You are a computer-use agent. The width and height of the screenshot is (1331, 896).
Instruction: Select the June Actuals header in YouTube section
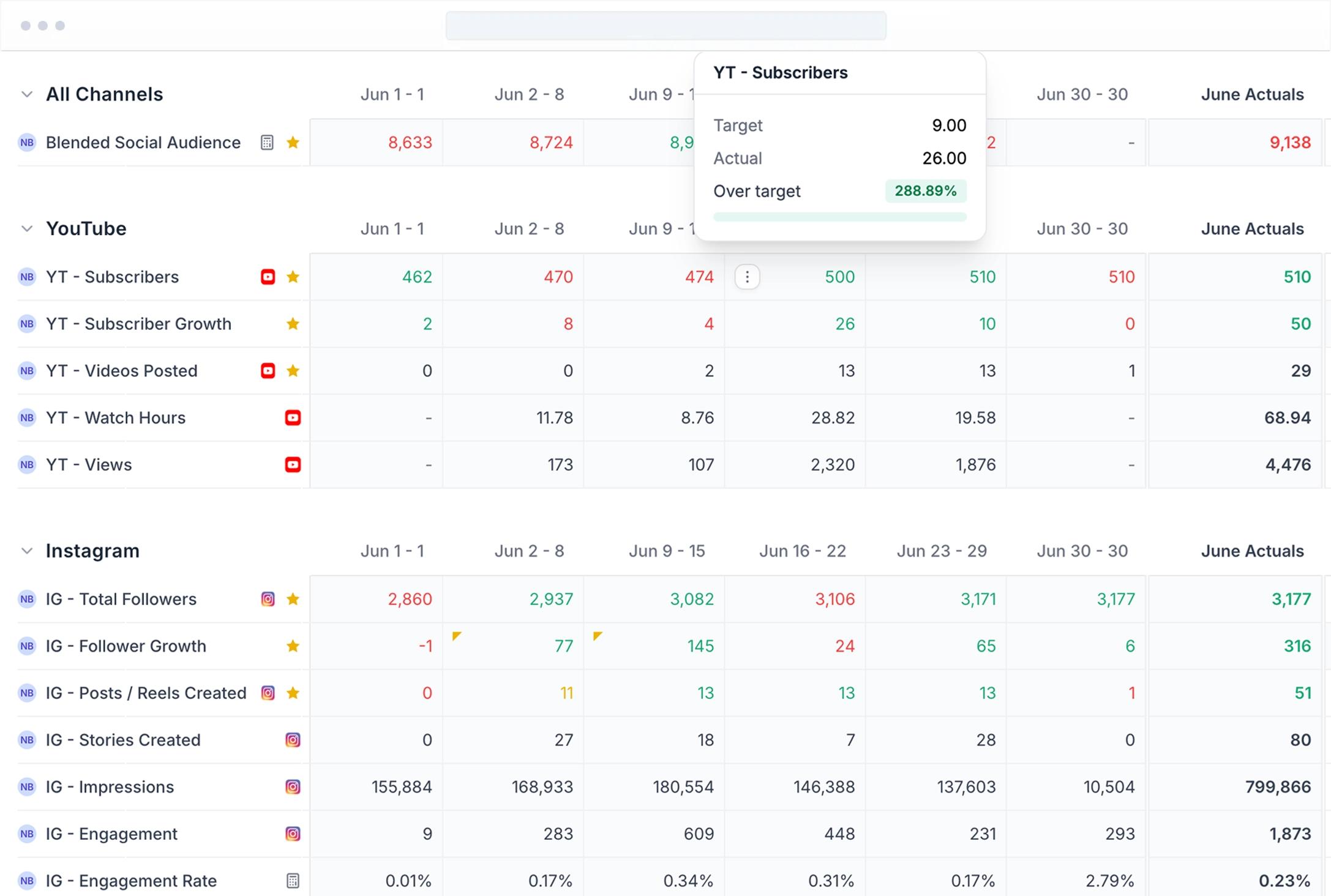tap(1251, 229)
